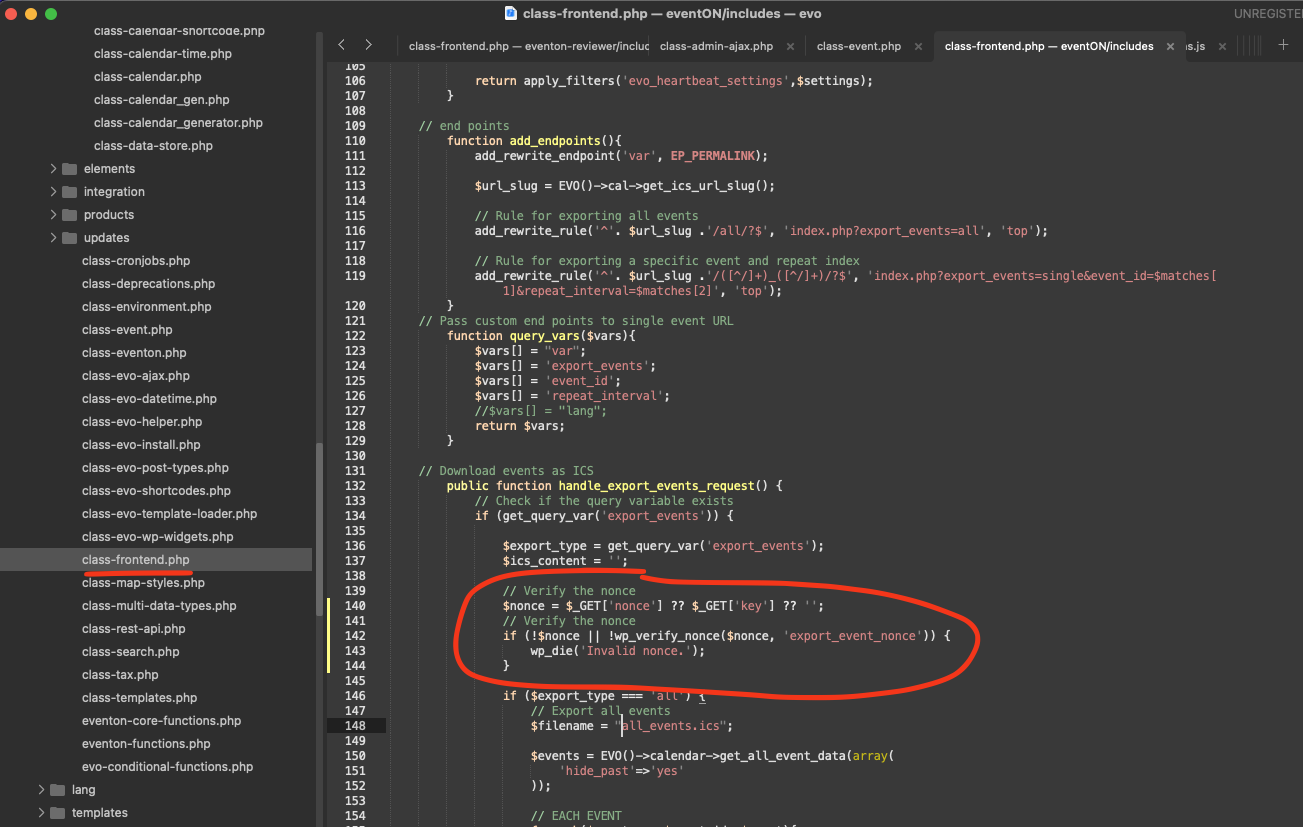The width and height of the screenshot is (1303, 827).
Task: Open class-map-styles.php in sidebar
Action: 143,583
